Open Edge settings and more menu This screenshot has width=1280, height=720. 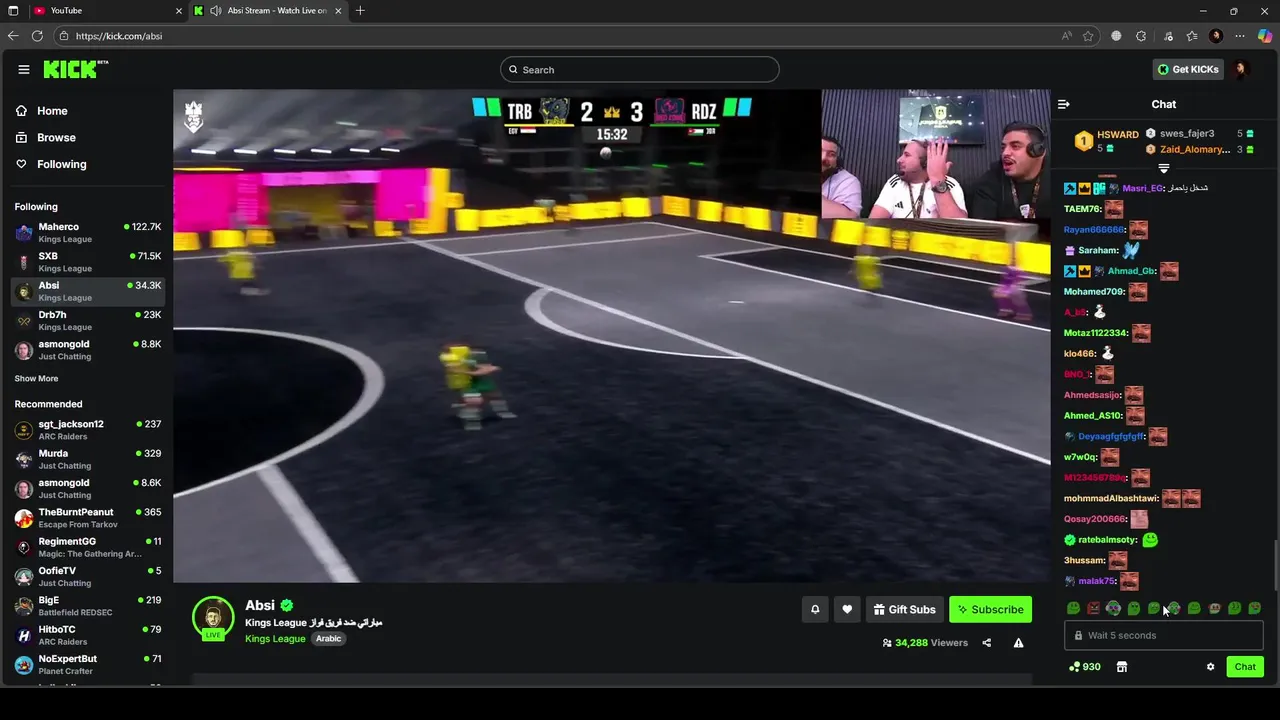pos(1240,36)
